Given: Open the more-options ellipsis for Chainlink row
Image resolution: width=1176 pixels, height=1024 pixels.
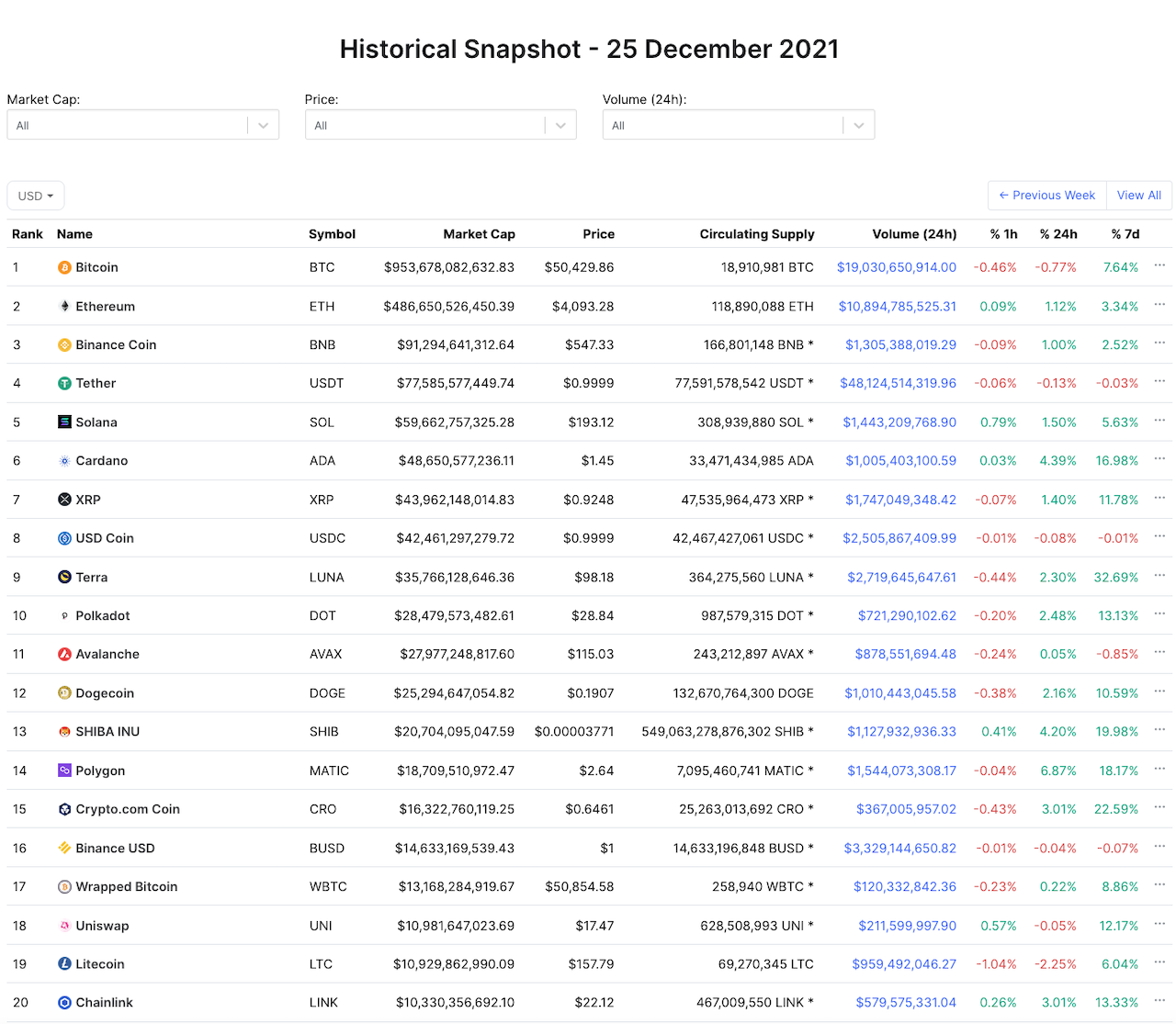Looking at the screenshot, I should point(1159,1001).
